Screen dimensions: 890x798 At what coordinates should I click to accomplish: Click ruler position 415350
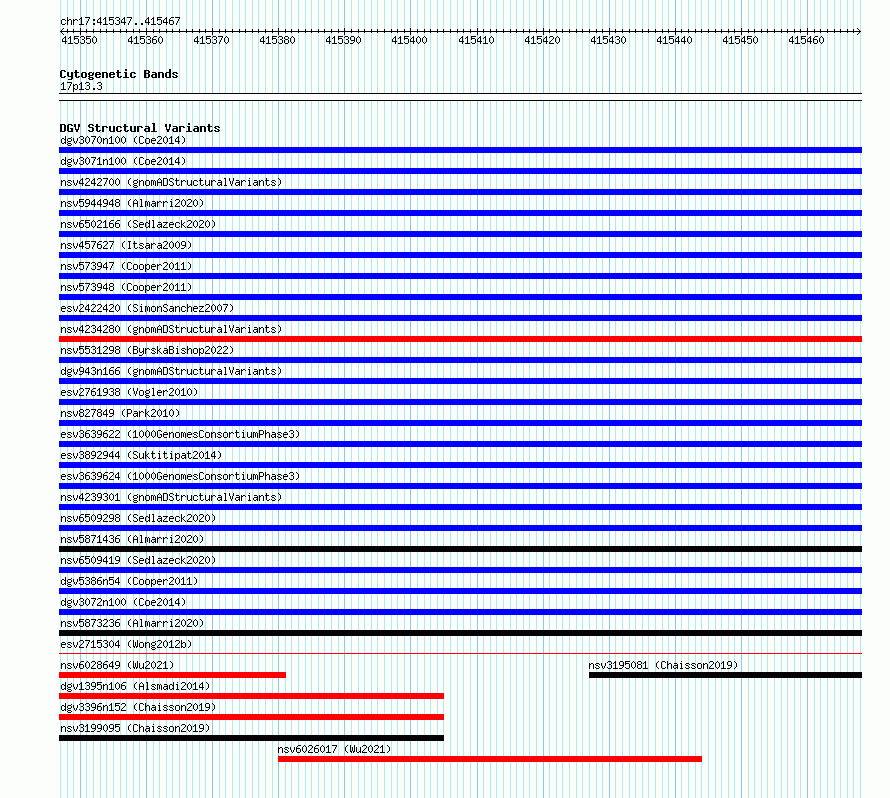click(79, 40)
